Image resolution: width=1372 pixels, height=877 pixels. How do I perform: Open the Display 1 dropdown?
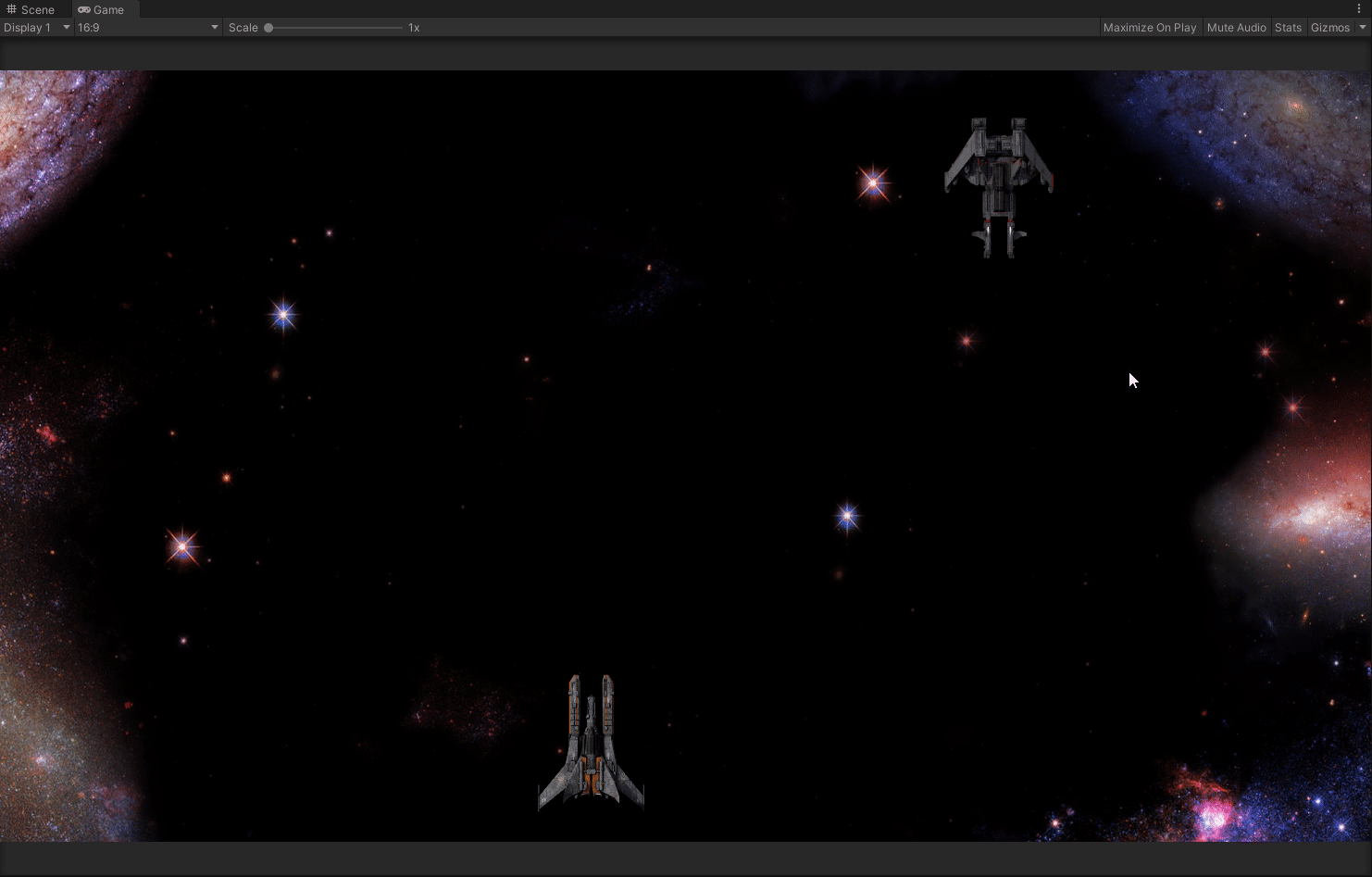point(37,28)
